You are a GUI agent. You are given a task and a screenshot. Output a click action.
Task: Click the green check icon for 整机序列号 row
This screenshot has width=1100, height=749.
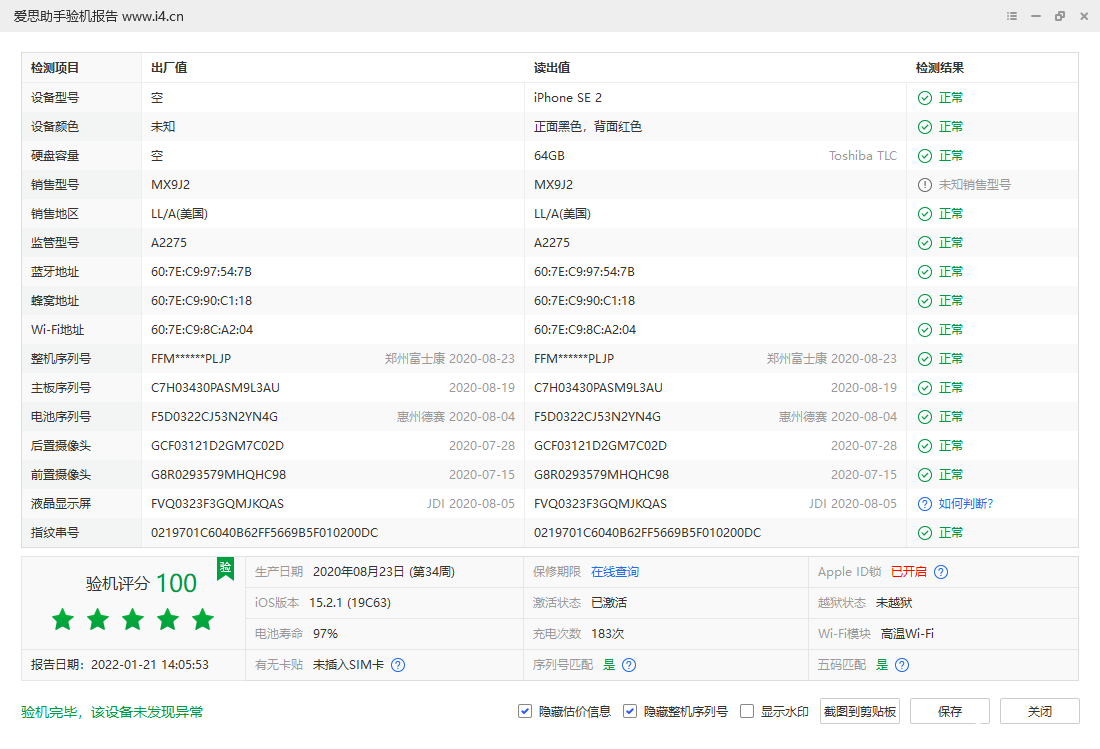925,359
